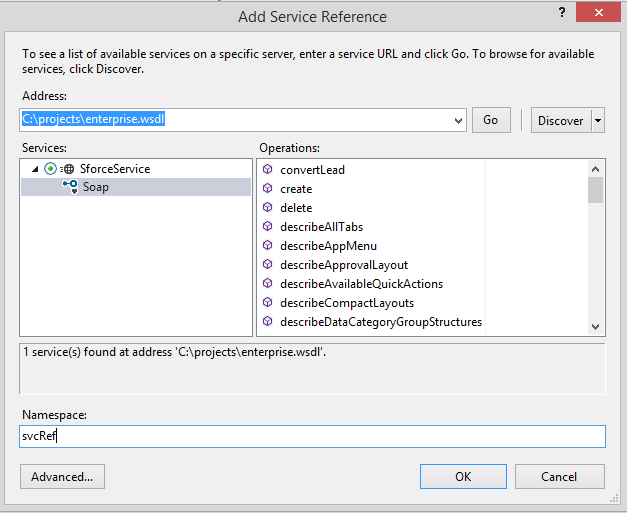
Task: Click the SforceService globe icon
Action: [x=67, y=169]
